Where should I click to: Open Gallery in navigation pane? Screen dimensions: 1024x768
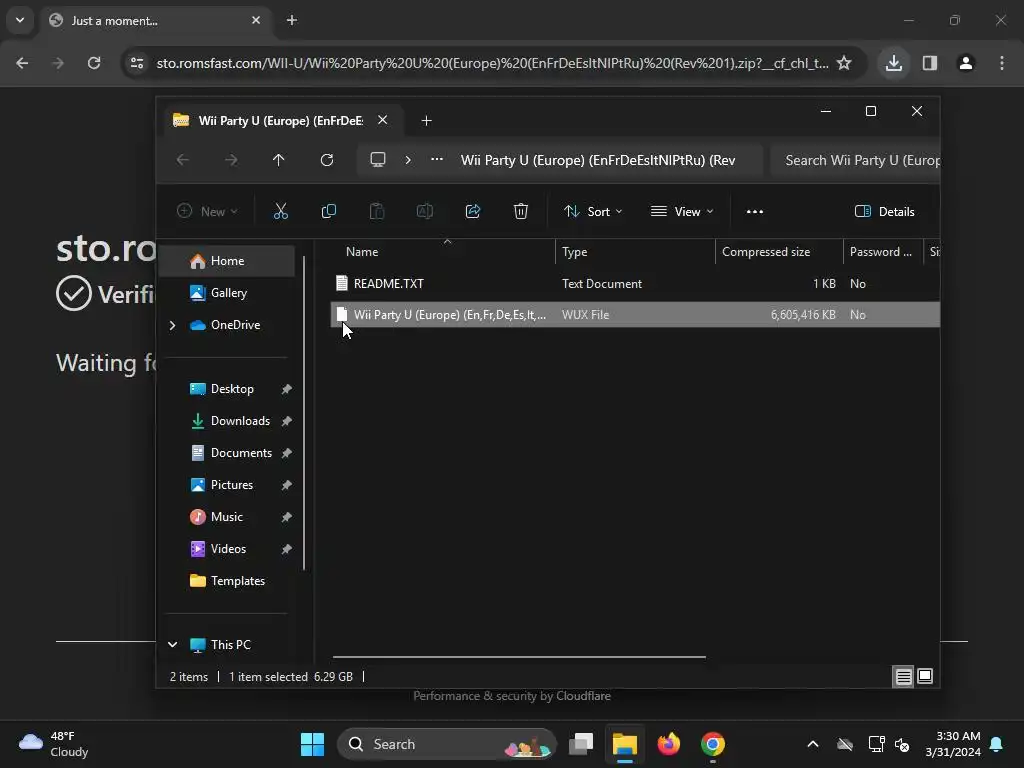tap(229, 293)
